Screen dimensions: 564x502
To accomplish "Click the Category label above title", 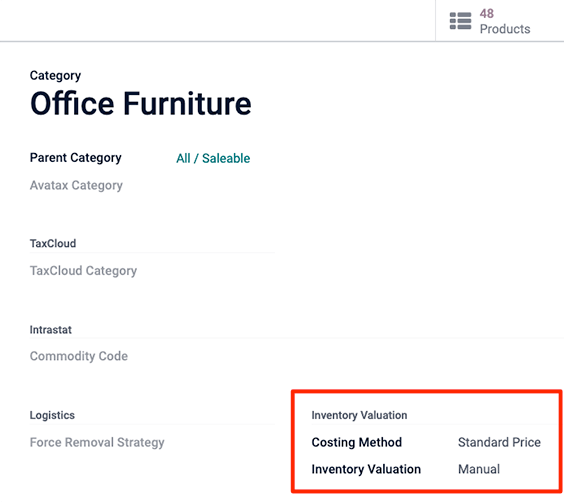I will click(55, 76).
